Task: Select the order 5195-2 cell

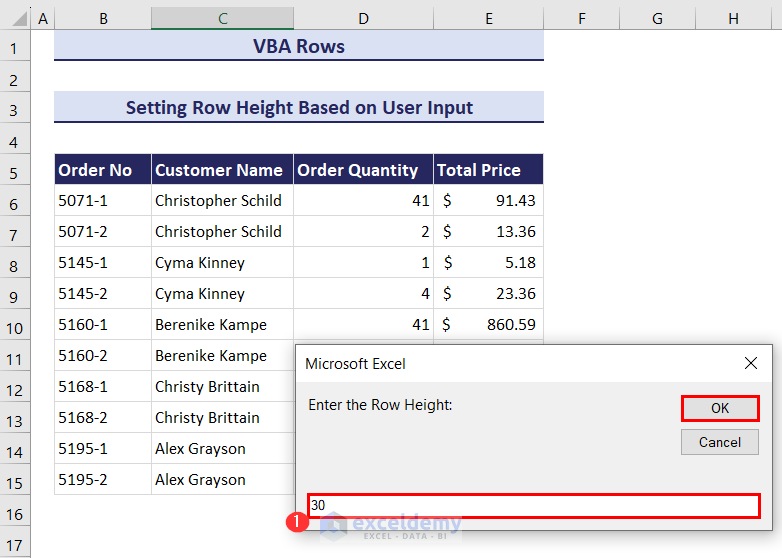Action: (x=102, y=480)
